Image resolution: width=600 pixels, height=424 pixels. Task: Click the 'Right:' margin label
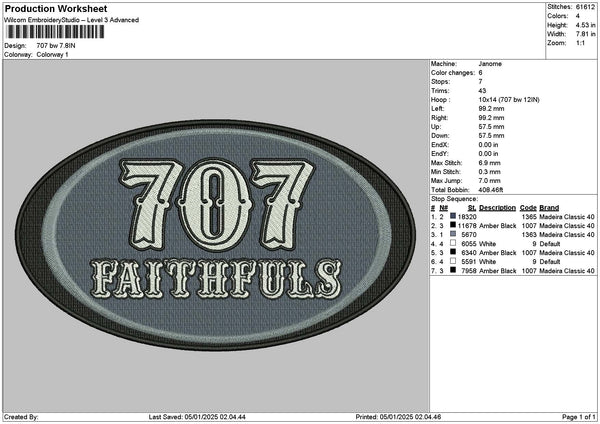click(439, 117)
